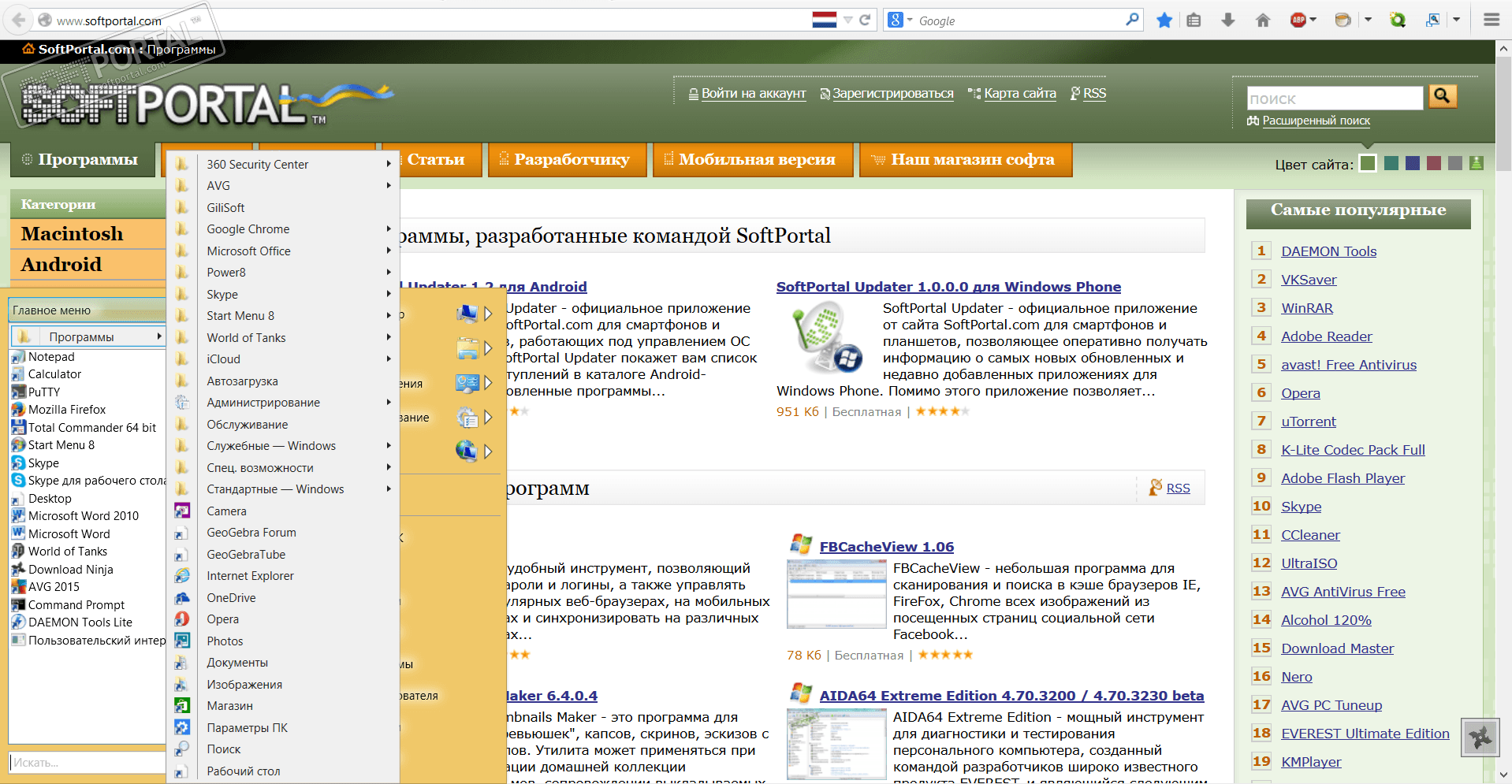Select the Автозагрузка menu entry

coord(242,381)
